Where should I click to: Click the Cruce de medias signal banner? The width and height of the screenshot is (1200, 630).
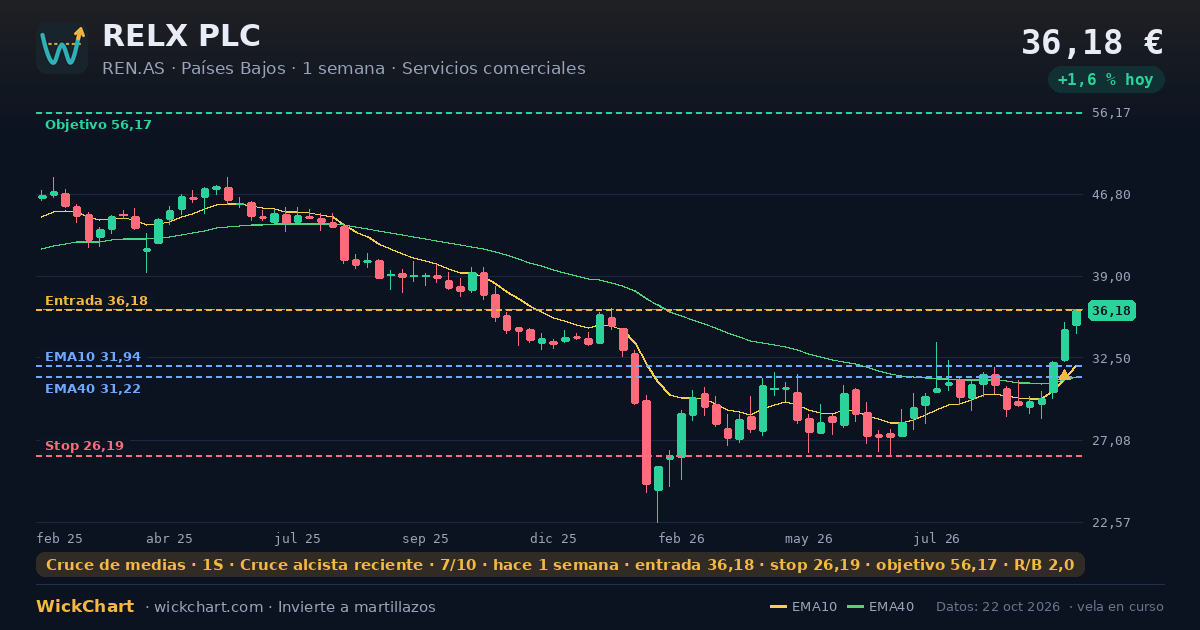tap(560, 565)
